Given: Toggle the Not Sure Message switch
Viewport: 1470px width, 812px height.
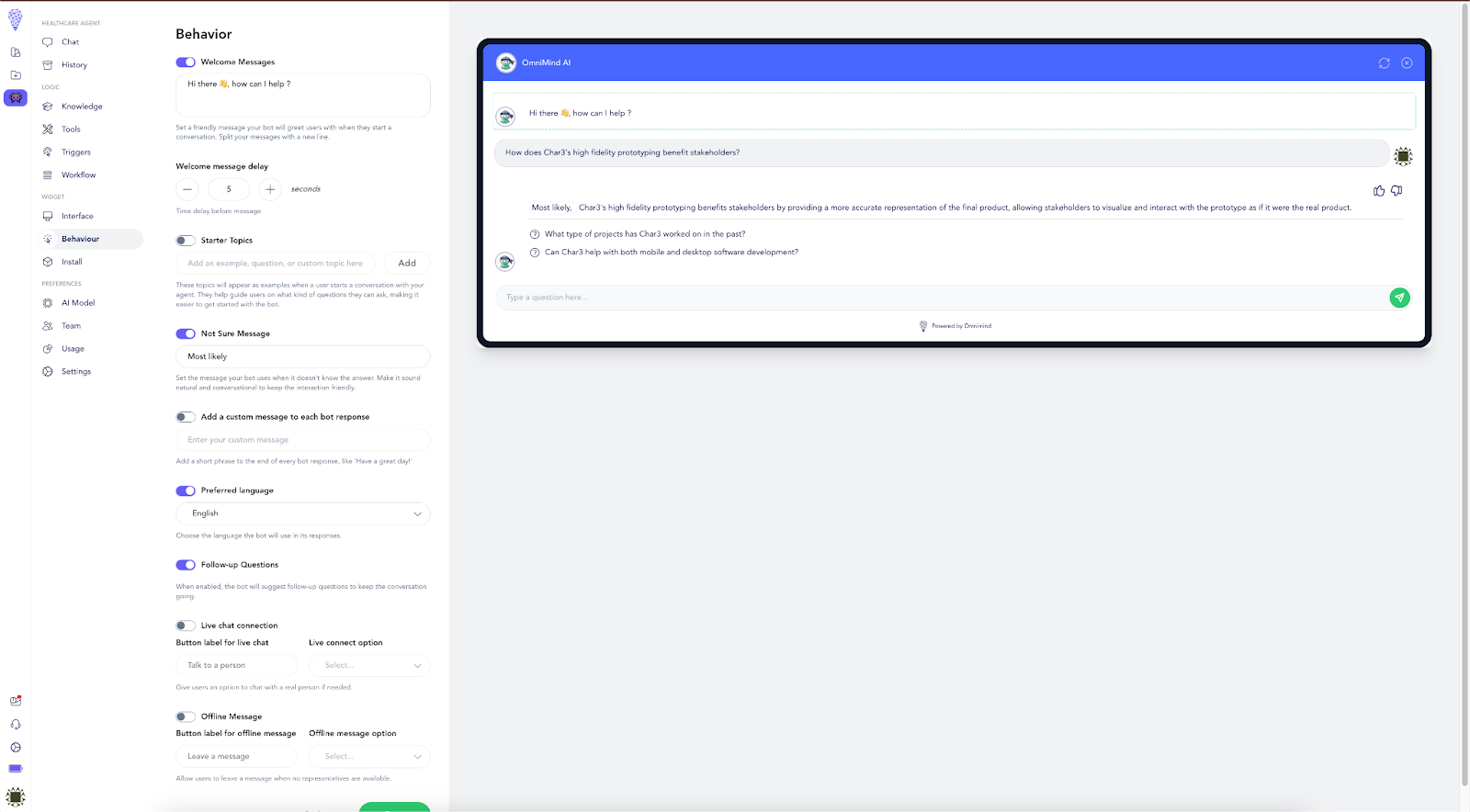Looking at the screenshot, I should 186,334.
